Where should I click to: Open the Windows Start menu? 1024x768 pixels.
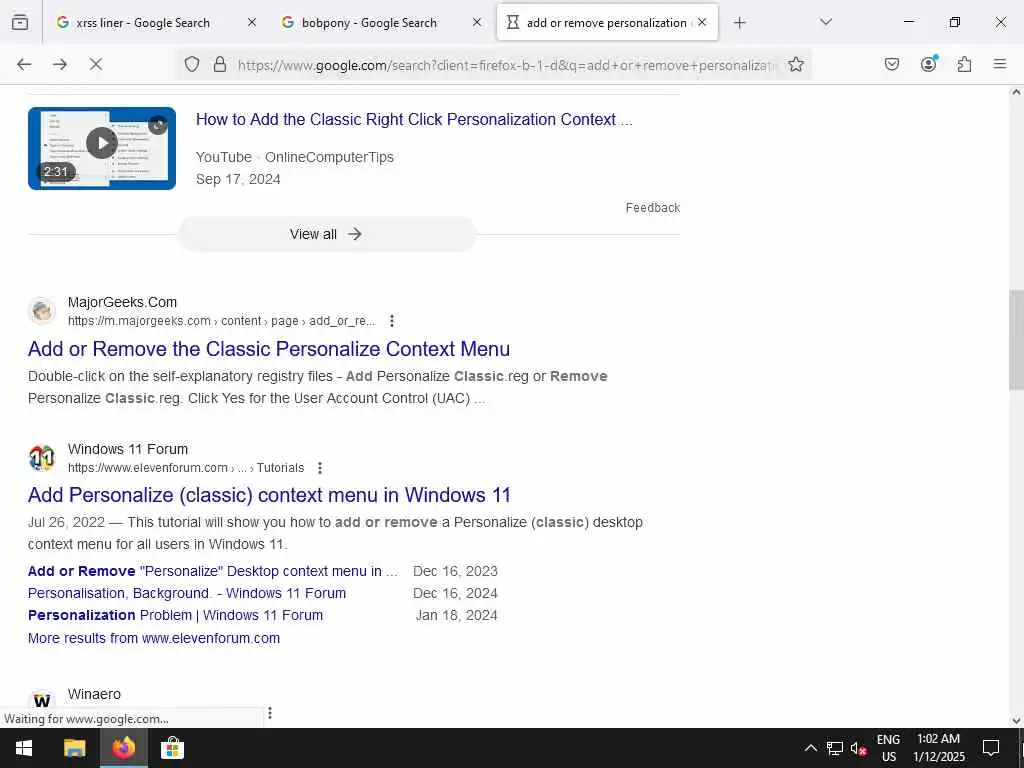tap(24, 748)
